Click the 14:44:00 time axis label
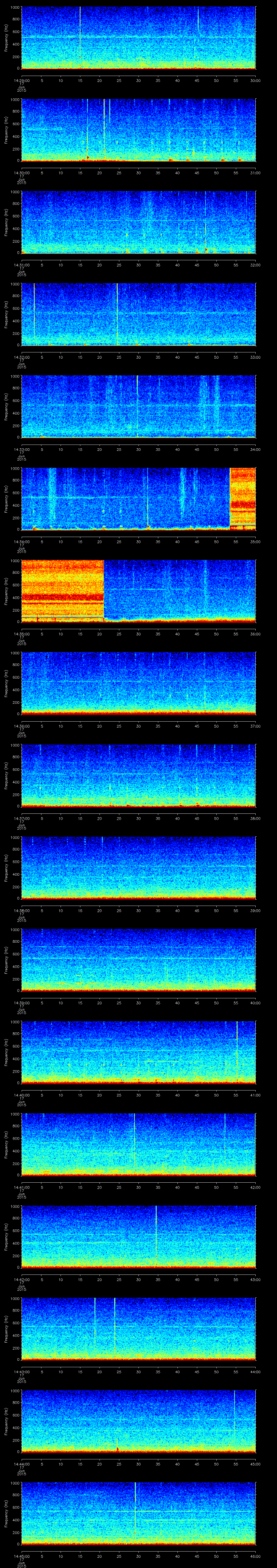Screen dimensions: 277x1568 click(21, 1463)
